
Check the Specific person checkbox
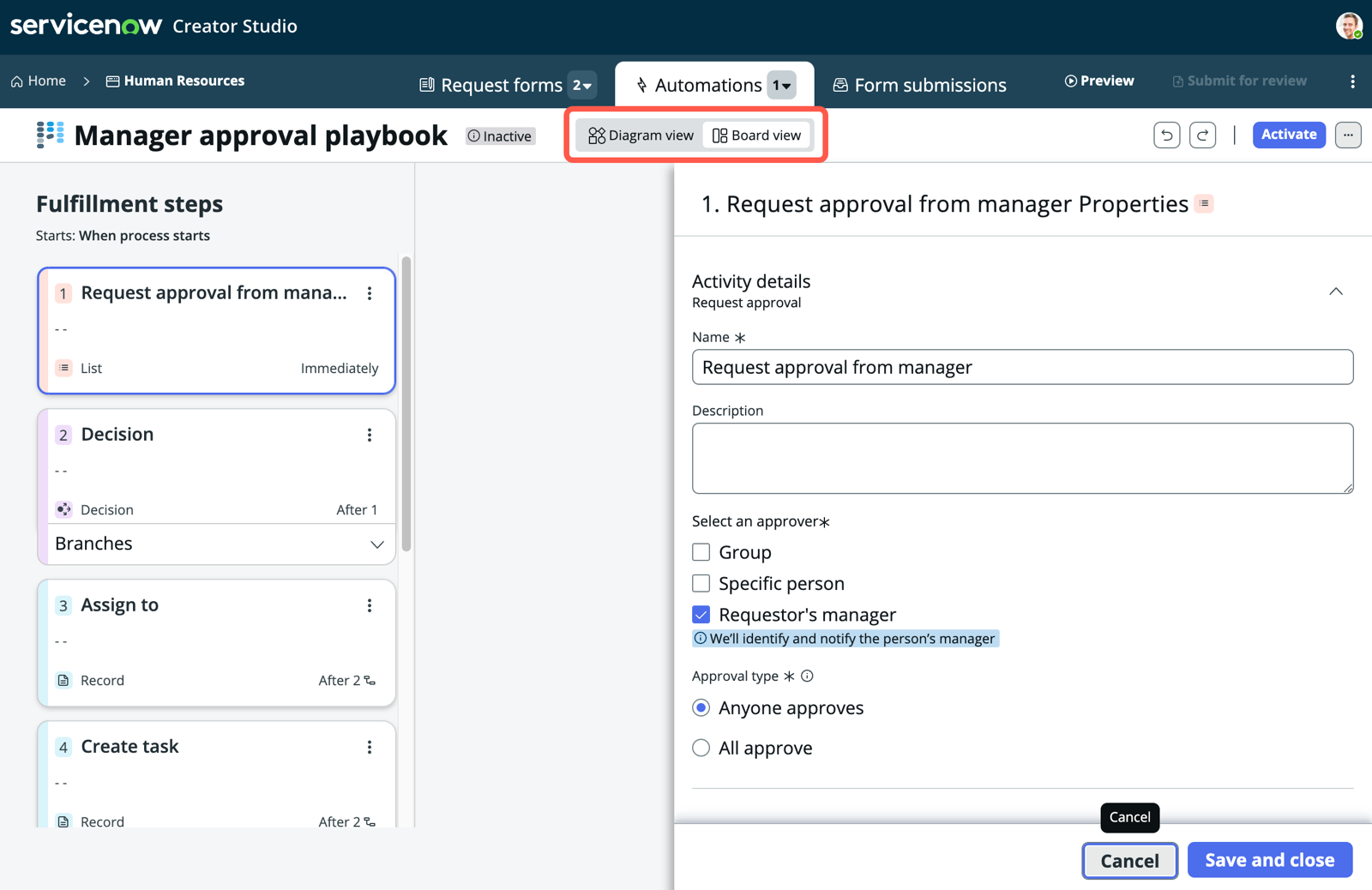tap(701, 583)
